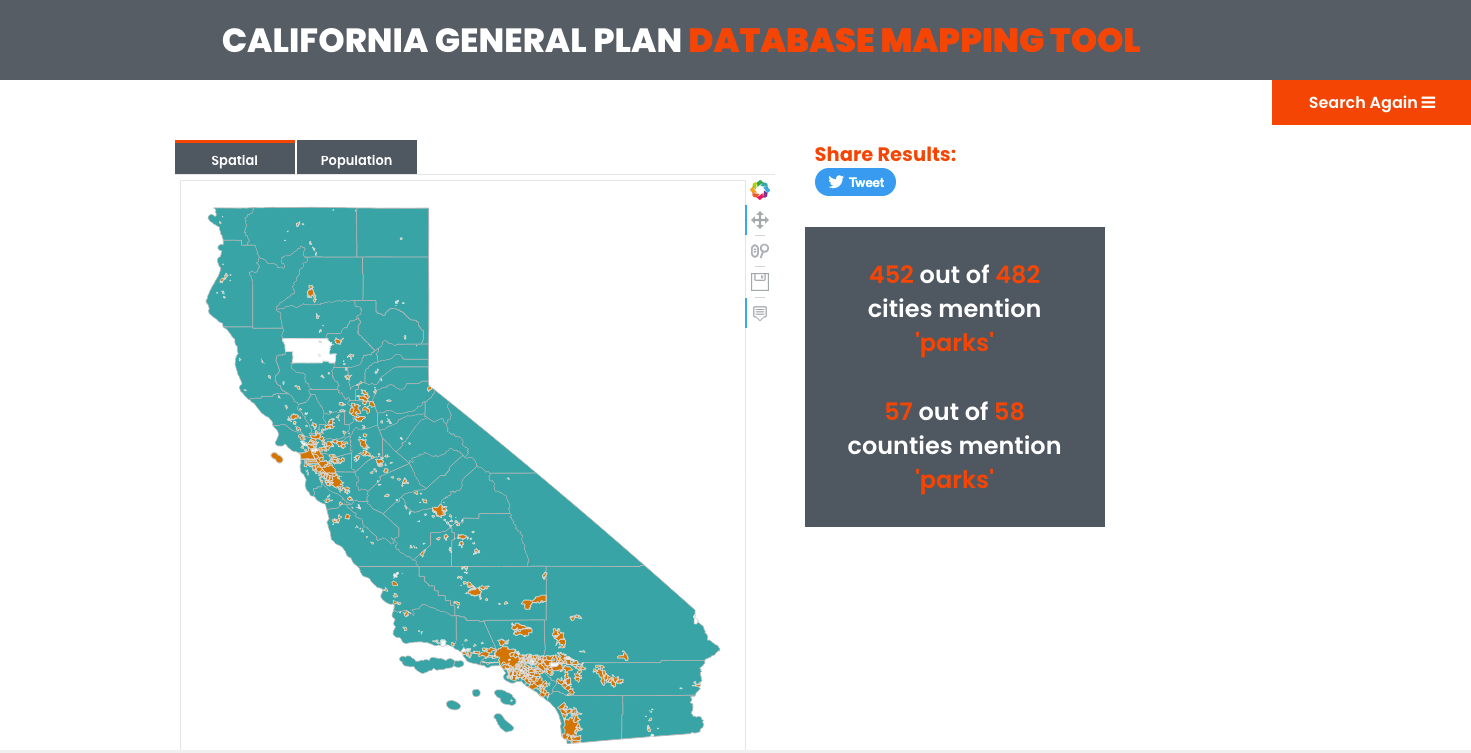Save the map plot as an image
The width and height of the screenshot is (1471, 753).
pos(760,281)
